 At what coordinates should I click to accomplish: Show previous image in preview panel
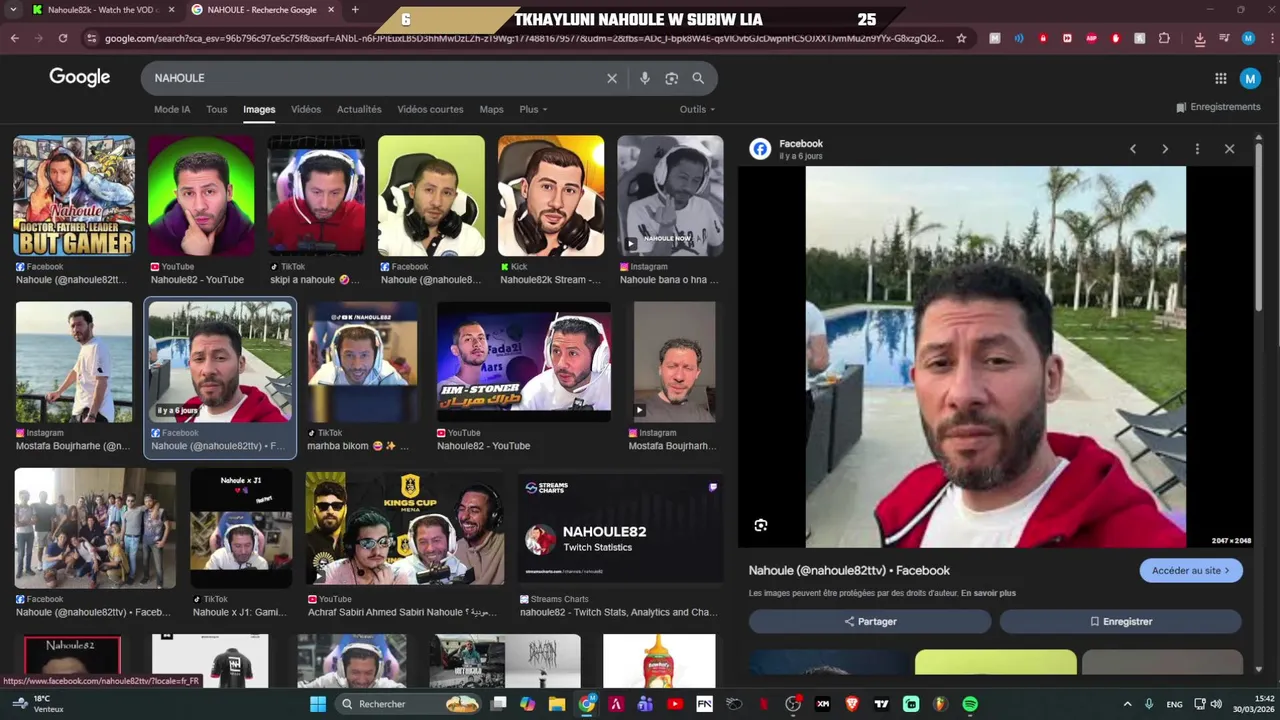point(1133,149)
